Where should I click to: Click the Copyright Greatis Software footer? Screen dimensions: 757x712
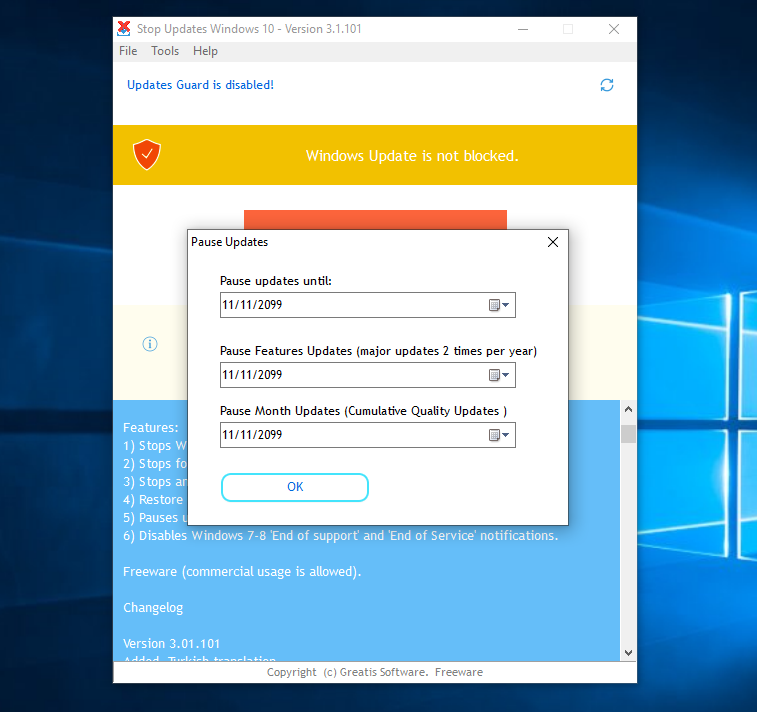[375, 672]
